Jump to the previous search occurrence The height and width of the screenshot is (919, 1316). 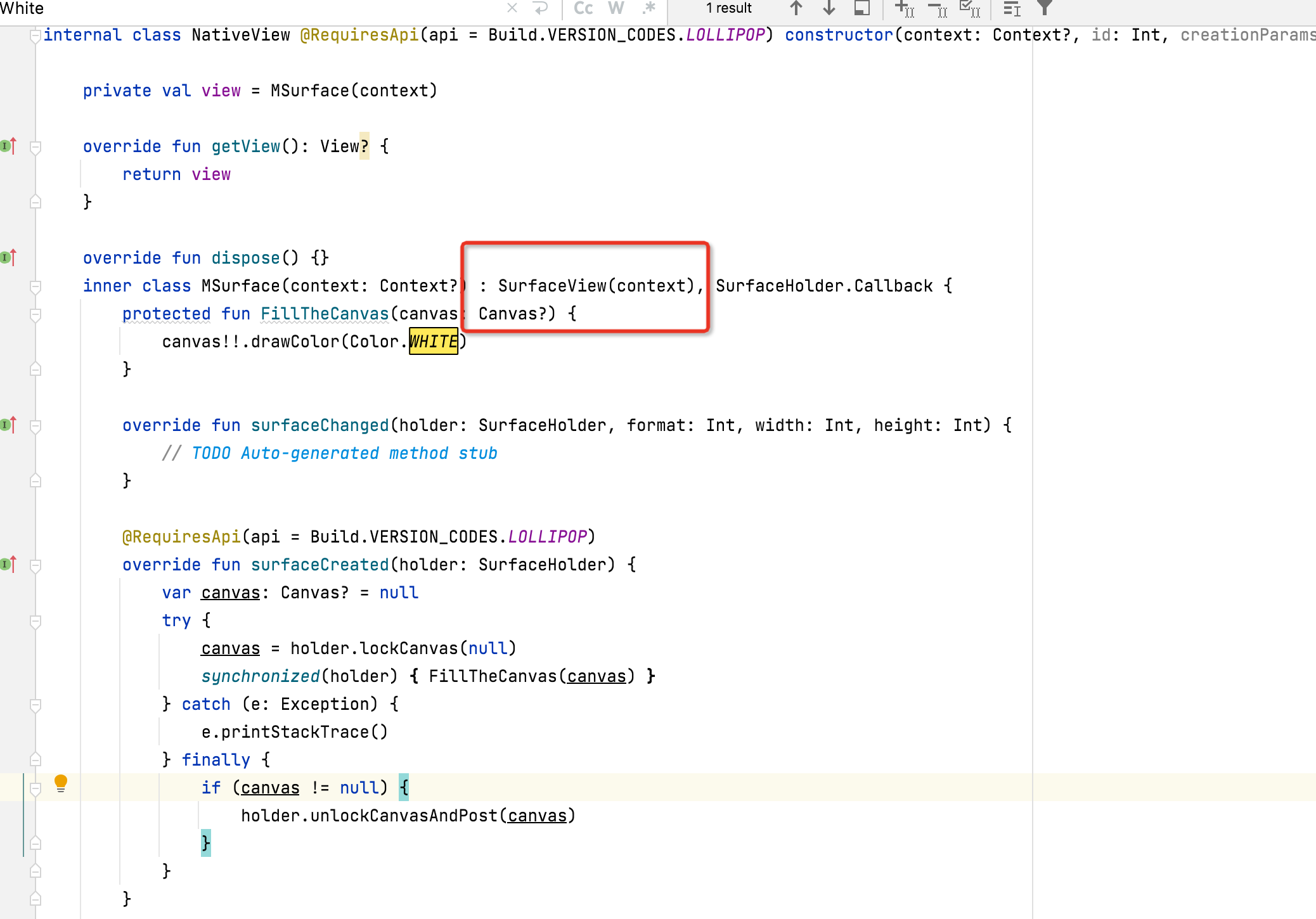pos(795,8)
